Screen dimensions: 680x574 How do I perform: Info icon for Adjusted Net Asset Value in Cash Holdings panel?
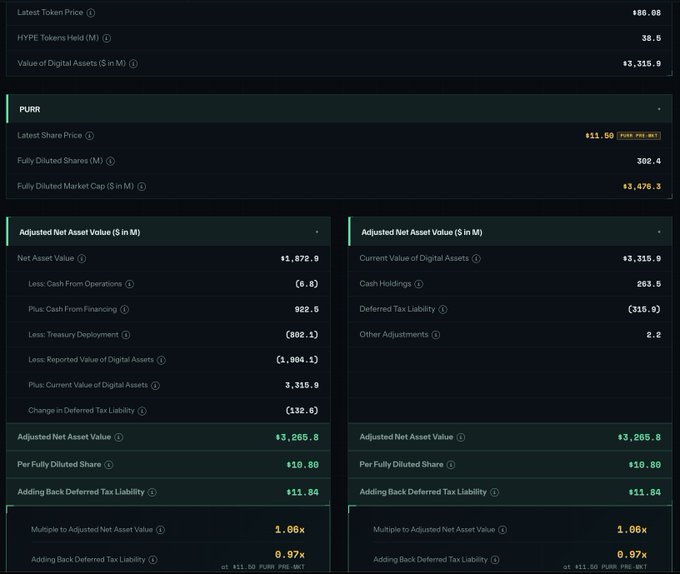461,437
